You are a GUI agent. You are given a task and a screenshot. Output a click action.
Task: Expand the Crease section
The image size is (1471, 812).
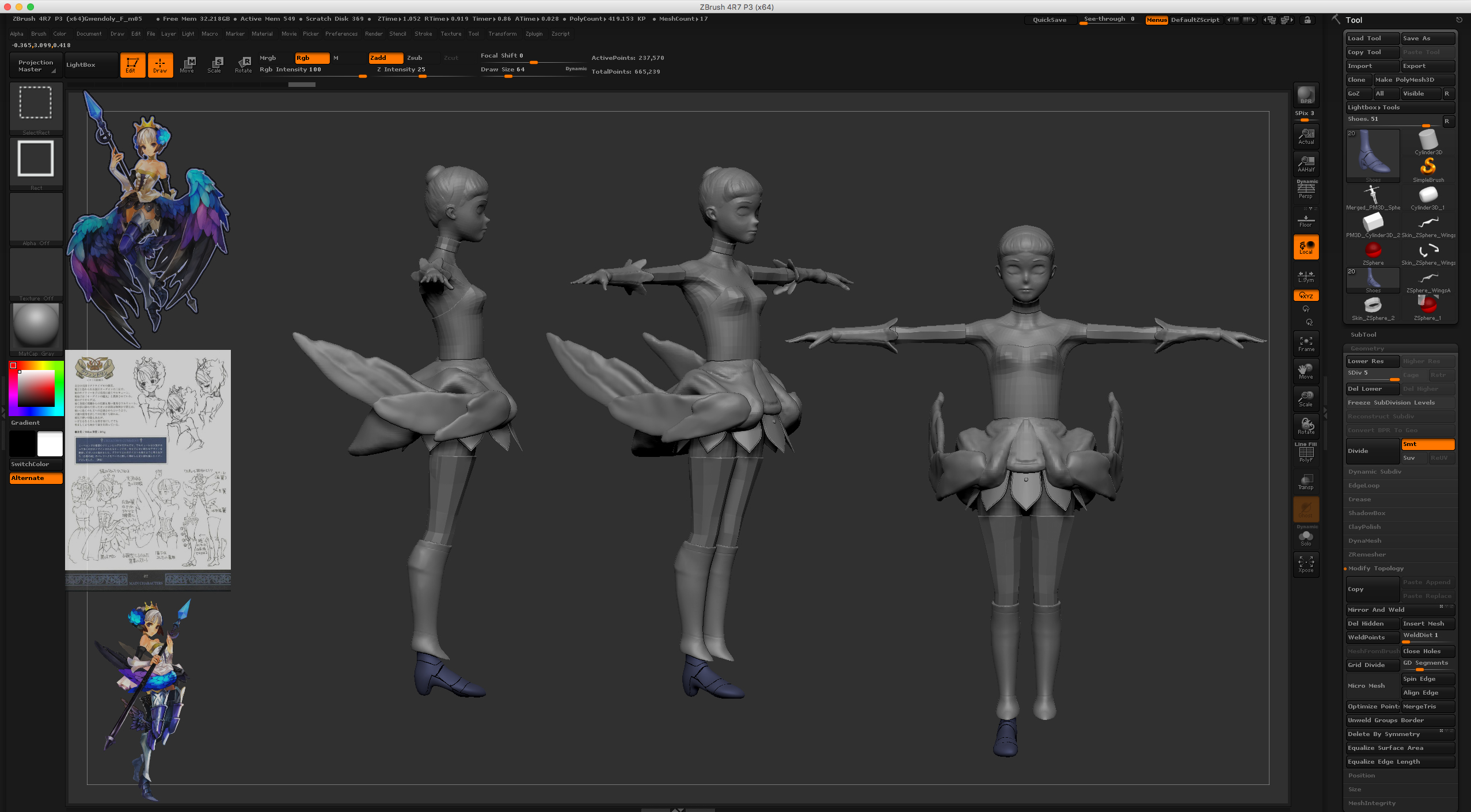click(1359, 500)
